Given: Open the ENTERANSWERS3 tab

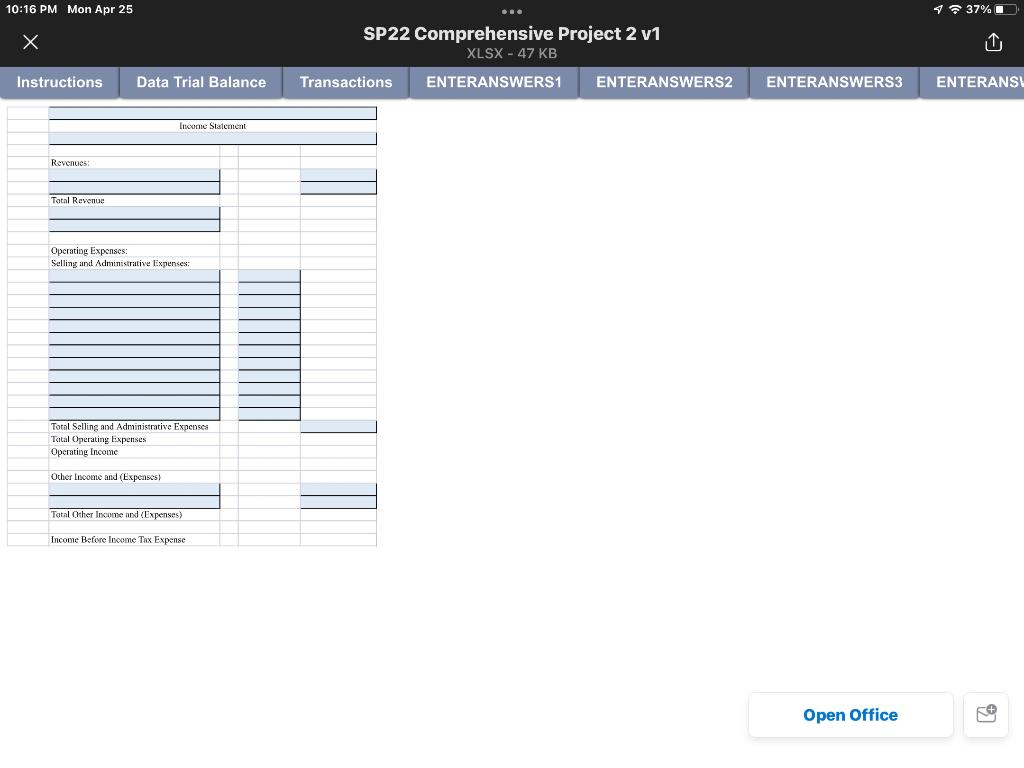Looking at the screenshot, I should click(x=834, y=82).
